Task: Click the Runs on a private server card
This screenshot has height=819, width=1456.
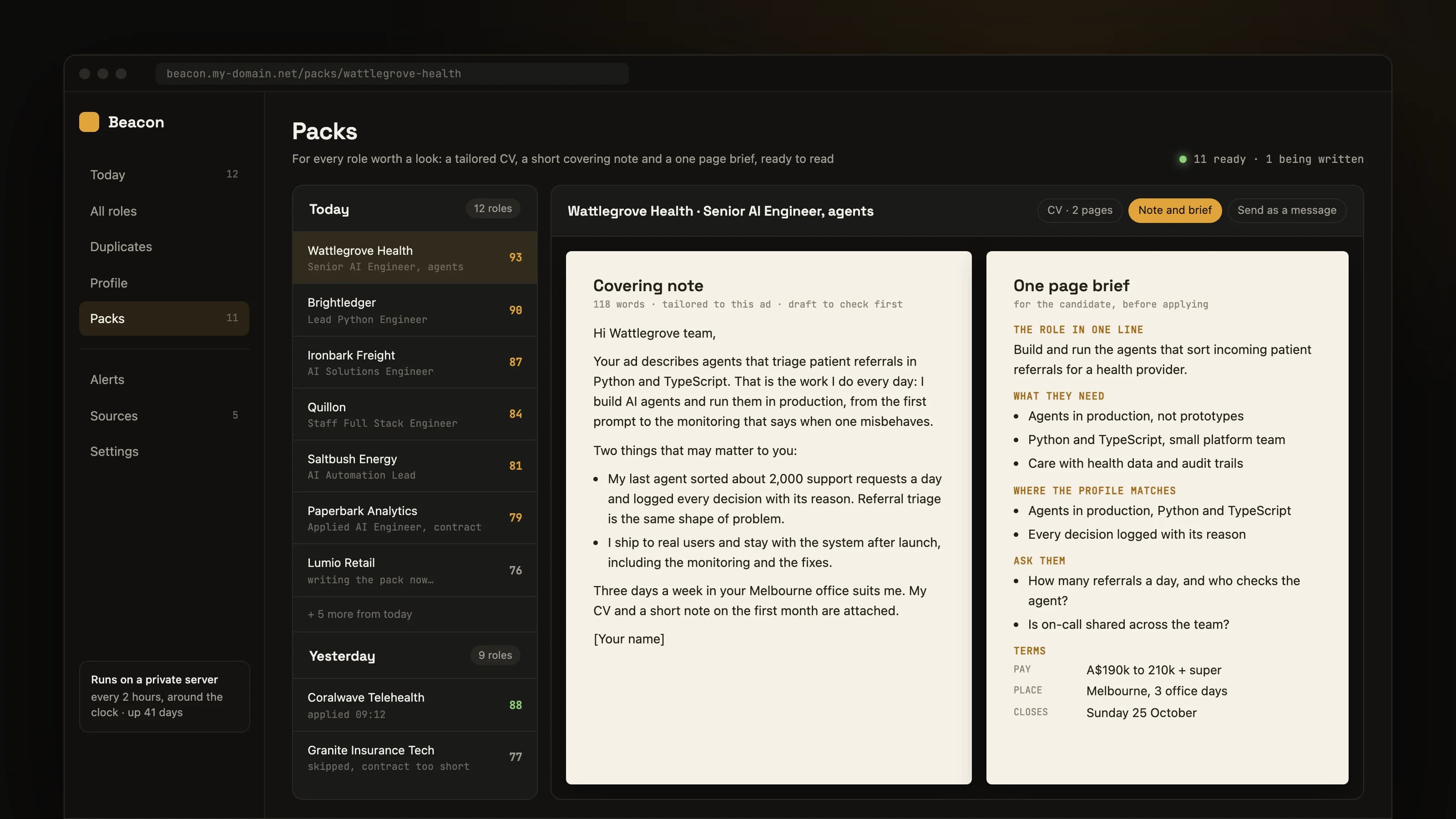Action: 164,696
